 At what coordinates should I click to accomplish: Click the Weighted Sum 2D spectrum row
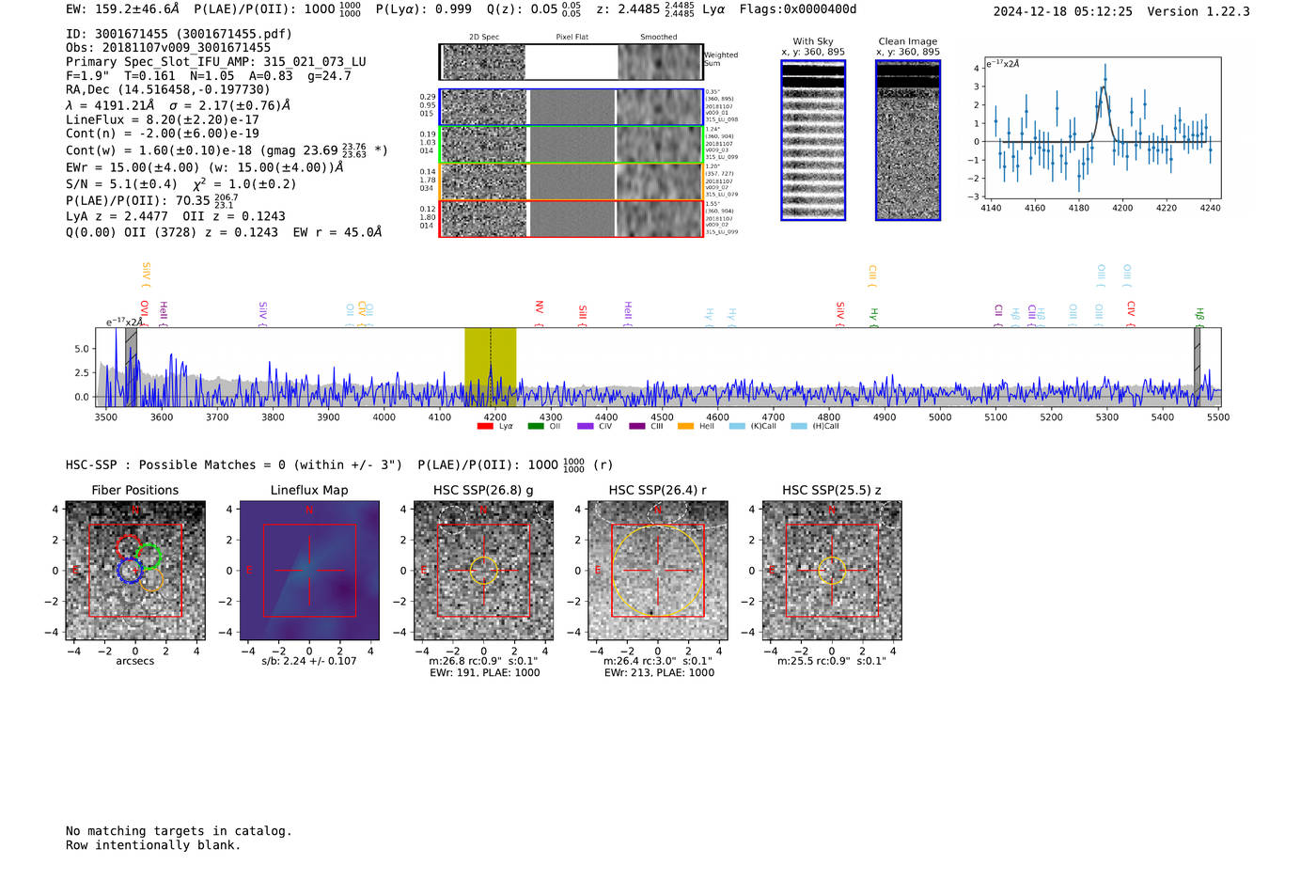tap(572, 62)
